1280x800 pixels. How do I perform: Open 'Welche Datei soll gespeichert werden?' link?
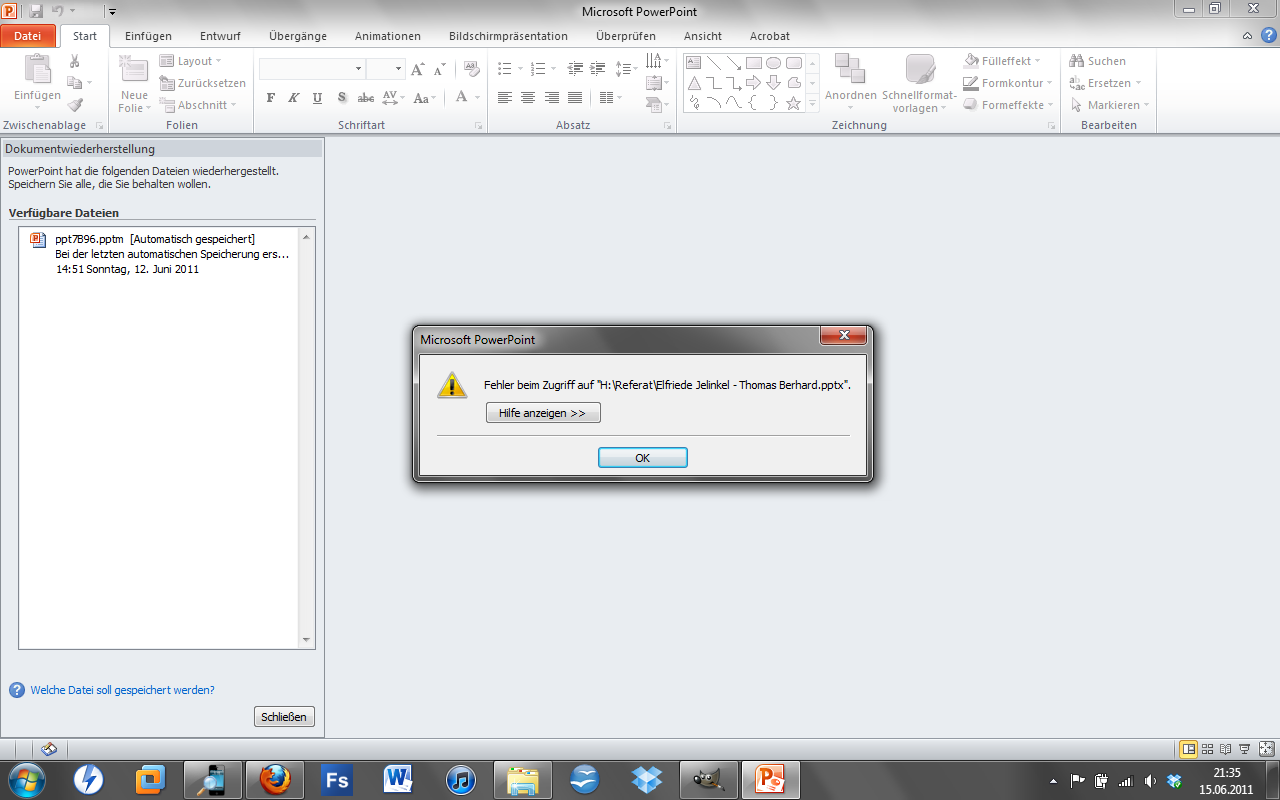122,690
